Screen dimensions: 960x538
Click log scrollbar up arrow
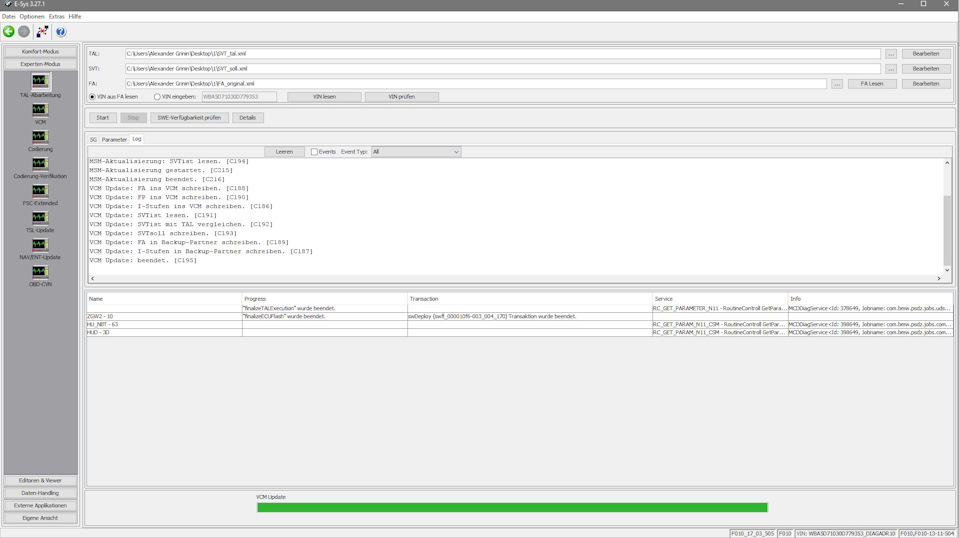[x=947, y=163]
